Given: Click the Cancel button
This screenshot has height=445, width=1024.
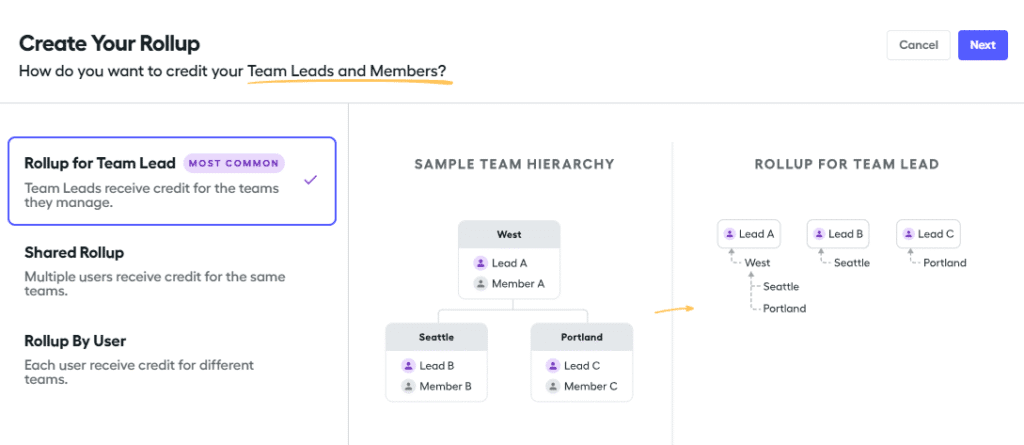Looking at the screenshot, I should click(x=918, y=45).
